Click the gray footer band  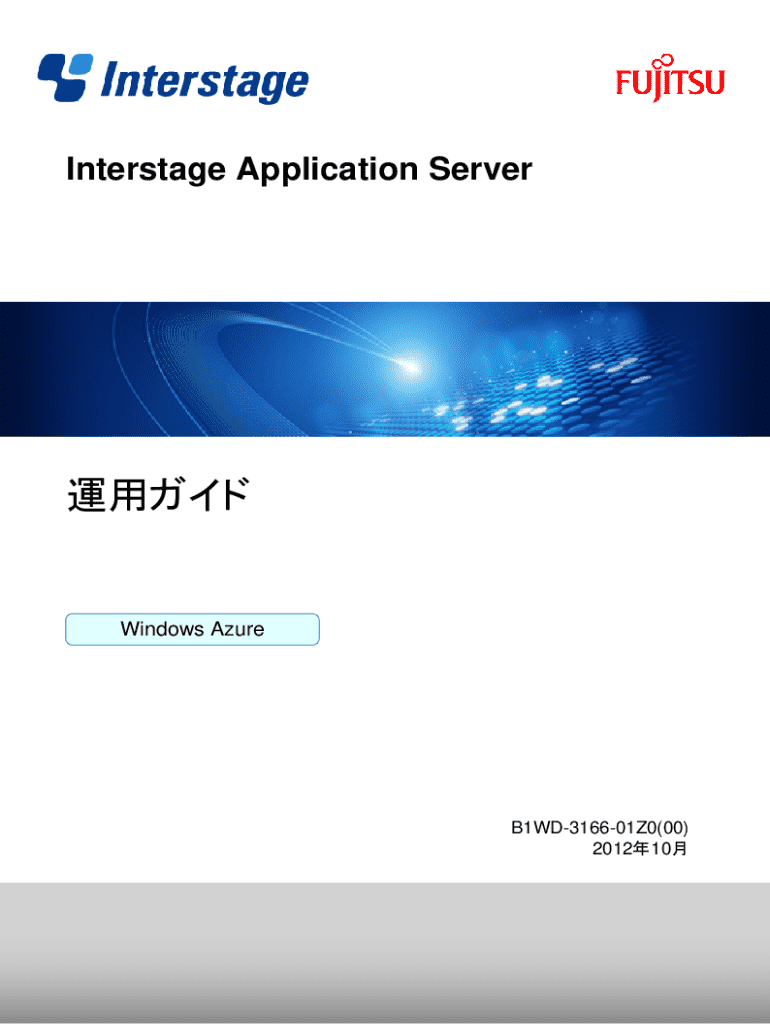[x=385, y=950]
